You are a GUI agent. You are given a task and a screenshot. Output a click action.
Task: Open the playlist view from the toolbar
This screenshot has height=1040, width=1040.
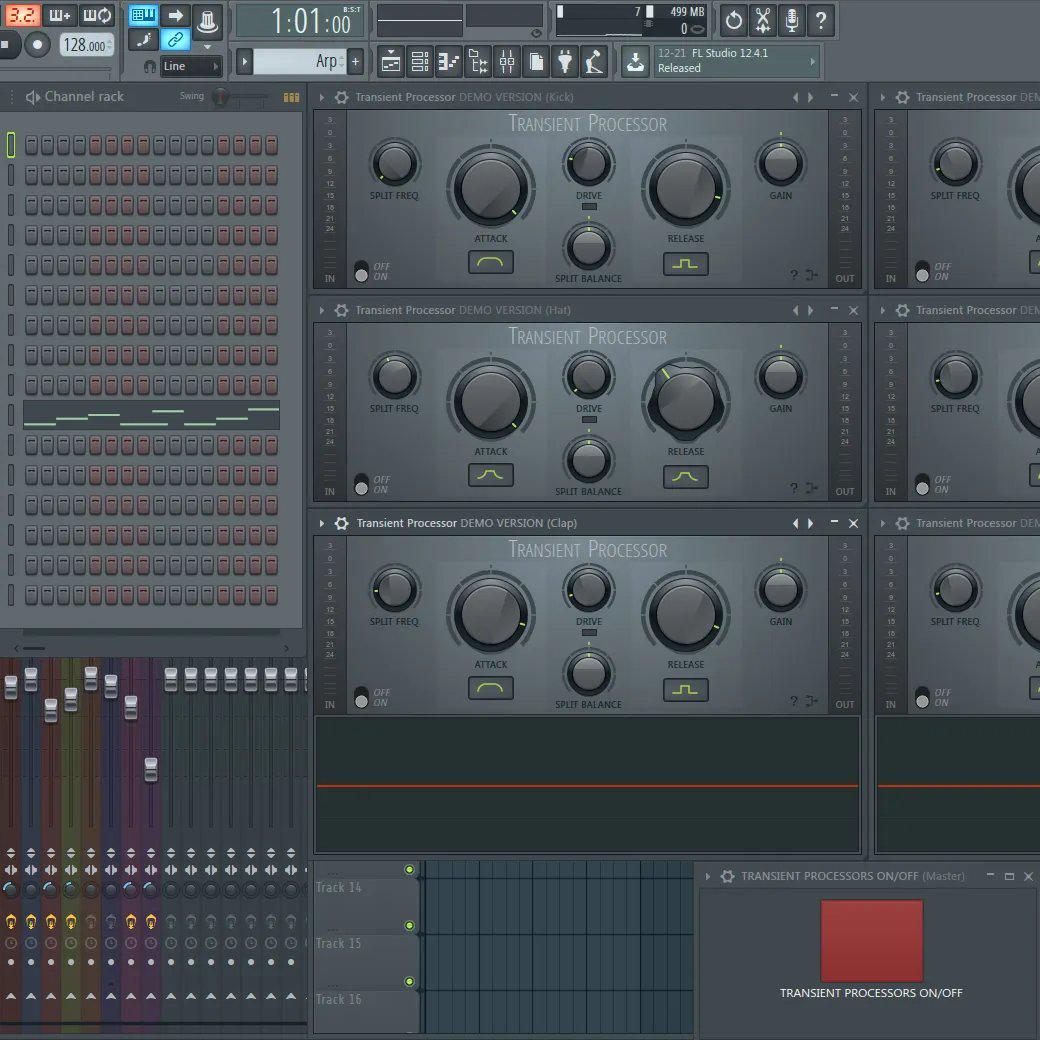(x=391, y=62)
